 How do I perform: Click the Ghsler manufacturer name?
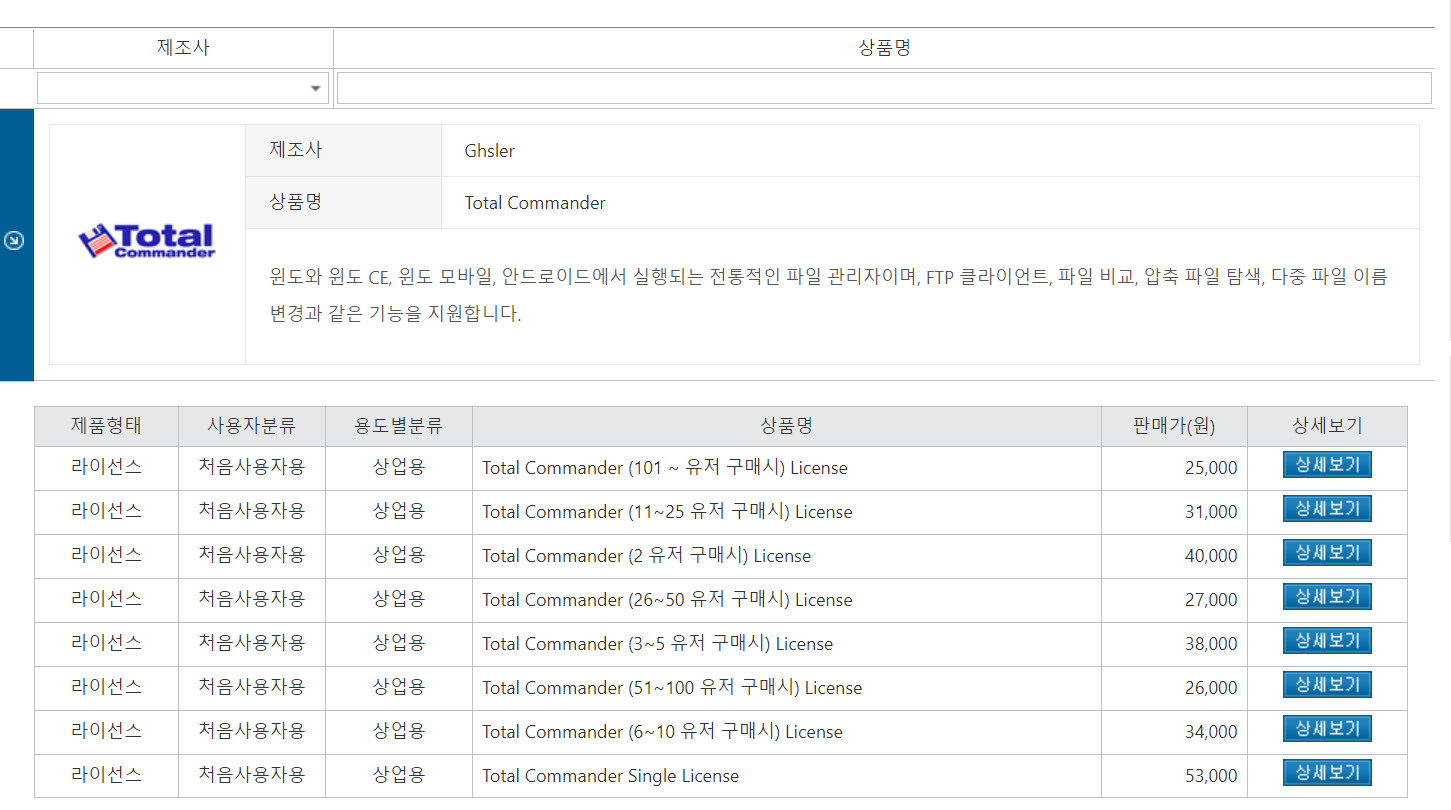(489, 151)
